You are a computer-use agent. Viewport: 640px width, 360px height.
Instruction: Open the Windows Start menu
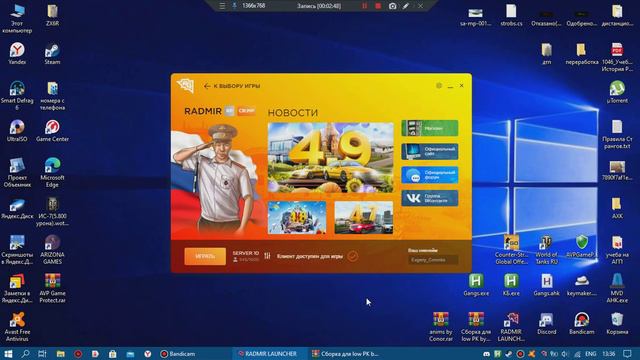[8, 353]
